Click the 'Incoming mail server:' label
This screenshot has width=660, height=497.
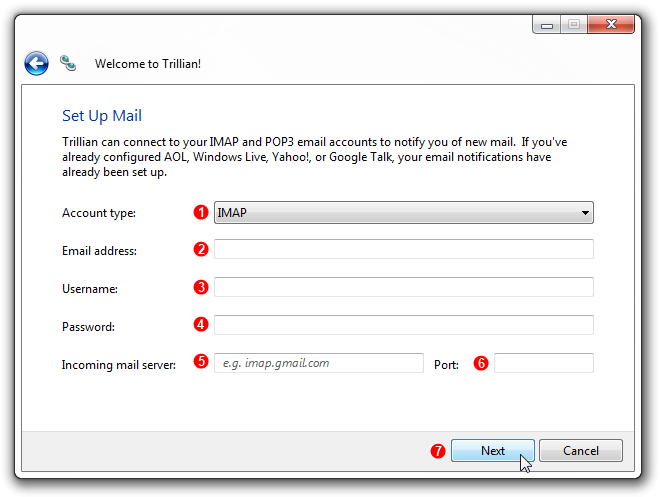point(119,364)
